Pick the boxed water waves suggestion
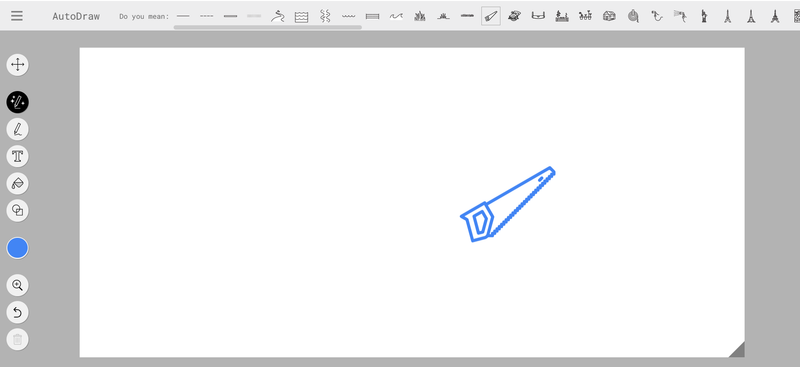This screenshot has height=367, width=800. [302, 16]
